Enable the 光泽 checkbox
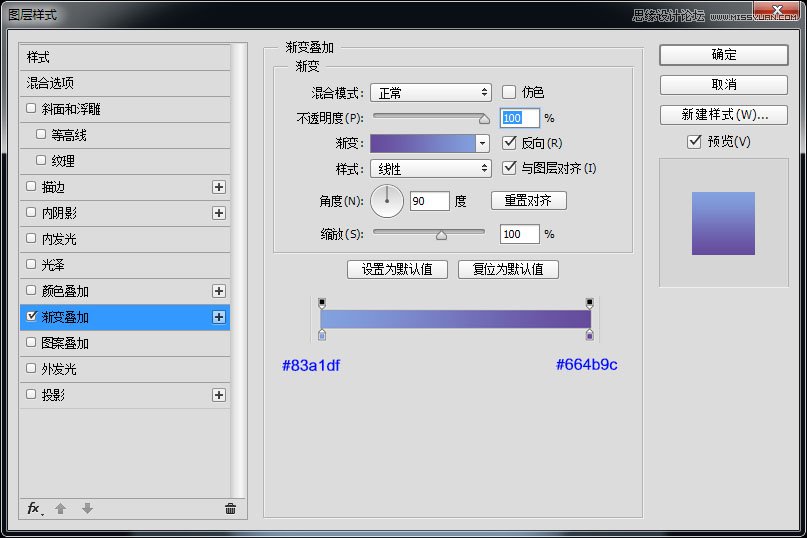This screenshot has height=538, width=807. 31,264
